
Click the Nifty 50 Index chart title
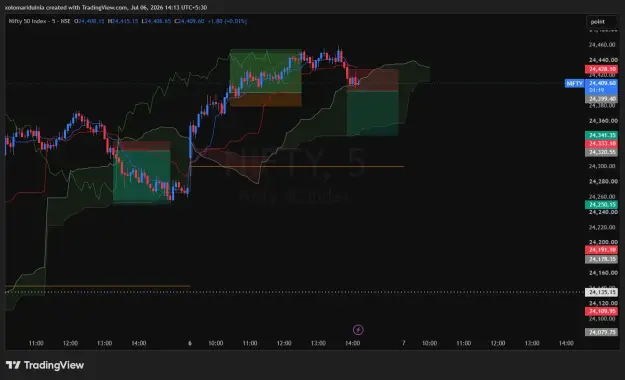click(x=39, y=21)
